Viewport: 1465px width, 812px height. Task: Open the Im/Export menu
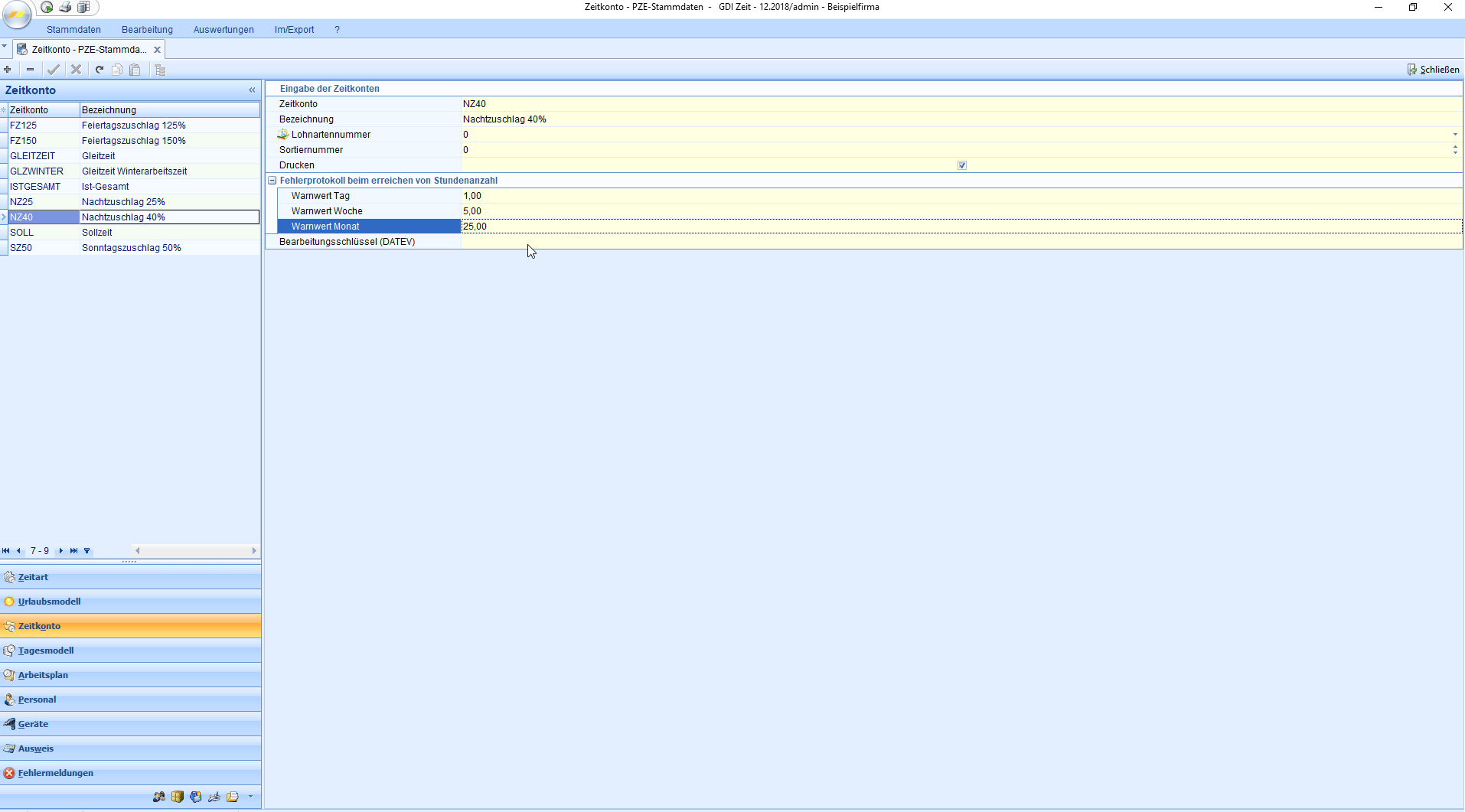tap(294, 30)
